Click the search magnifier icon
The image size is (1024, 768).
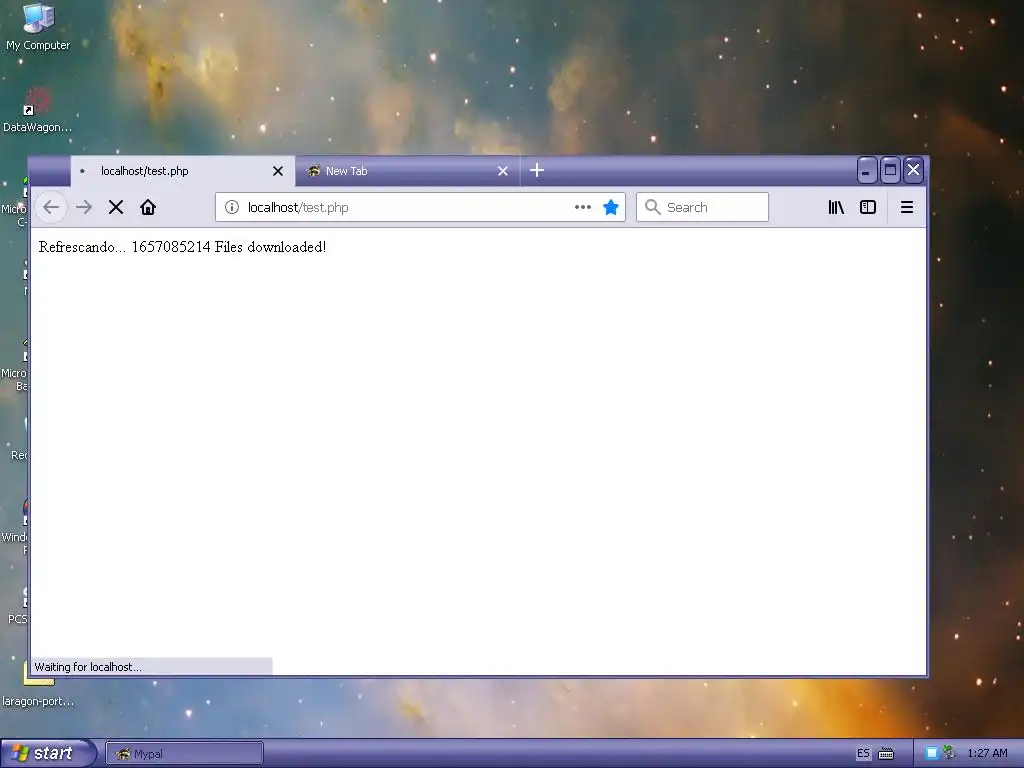tap(652, 207)
